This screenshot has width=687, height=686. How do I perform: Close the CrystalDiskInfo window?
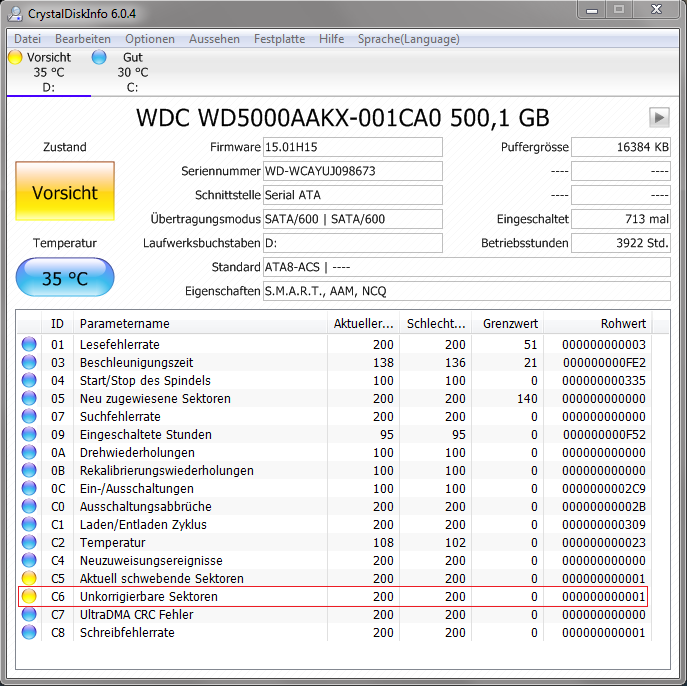coord(656,10)
